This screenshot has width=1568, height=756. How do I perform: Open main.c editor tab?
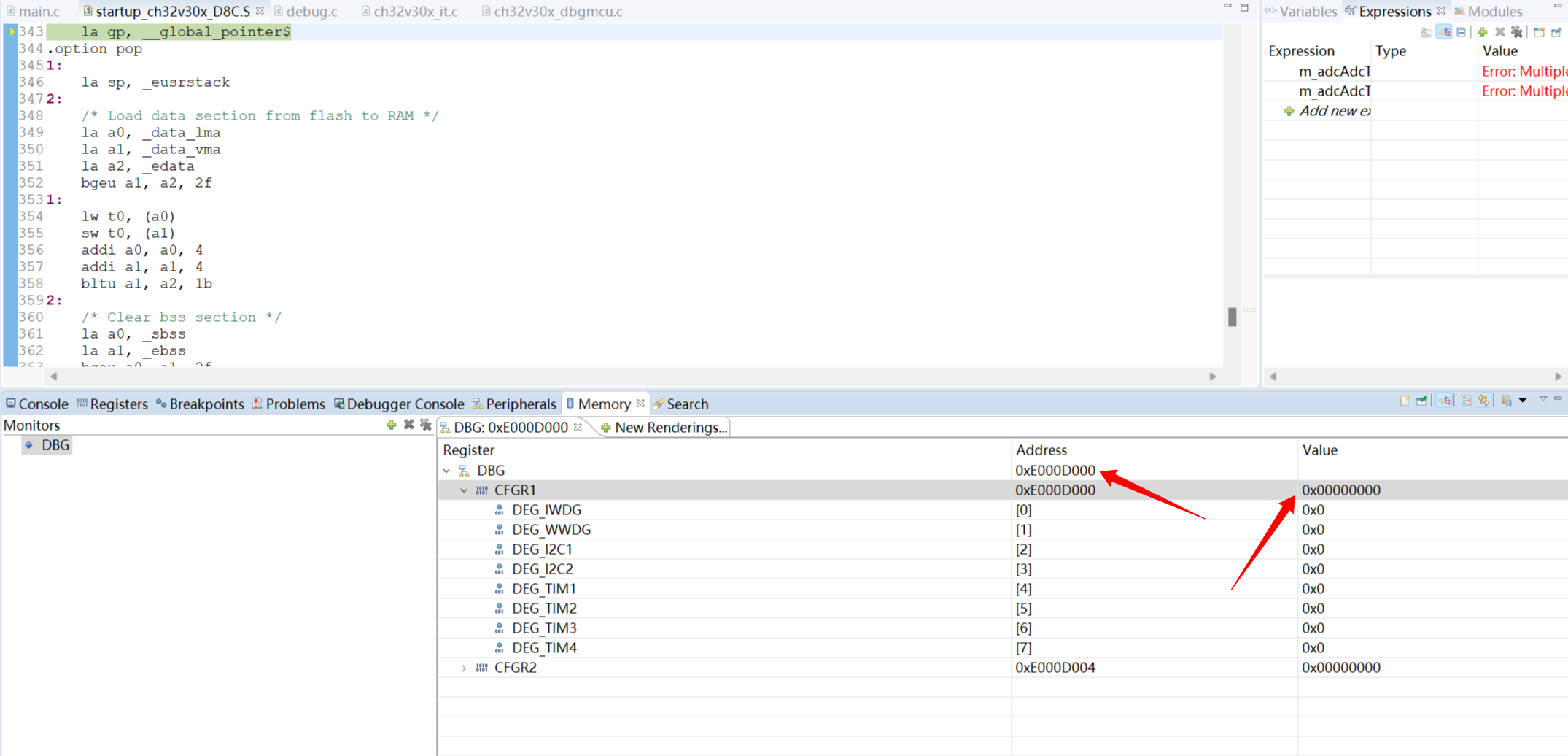tap(33, 11)
